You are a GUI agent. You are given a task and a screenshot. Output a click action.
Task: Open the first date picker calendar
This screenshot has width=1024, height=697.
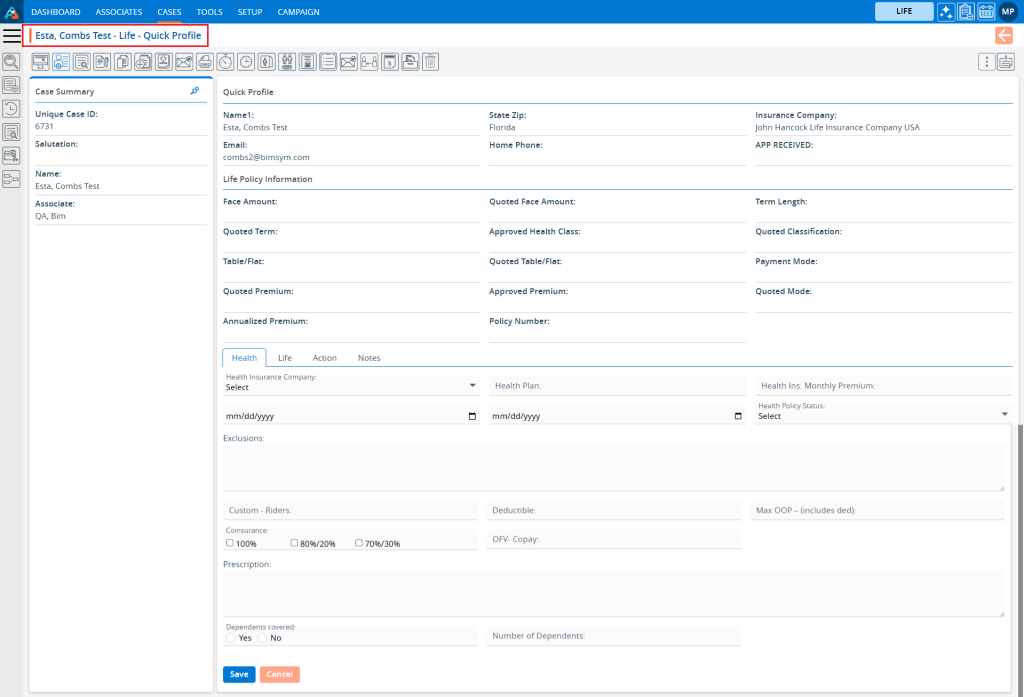pyautogui.click(x=472, y=416)
